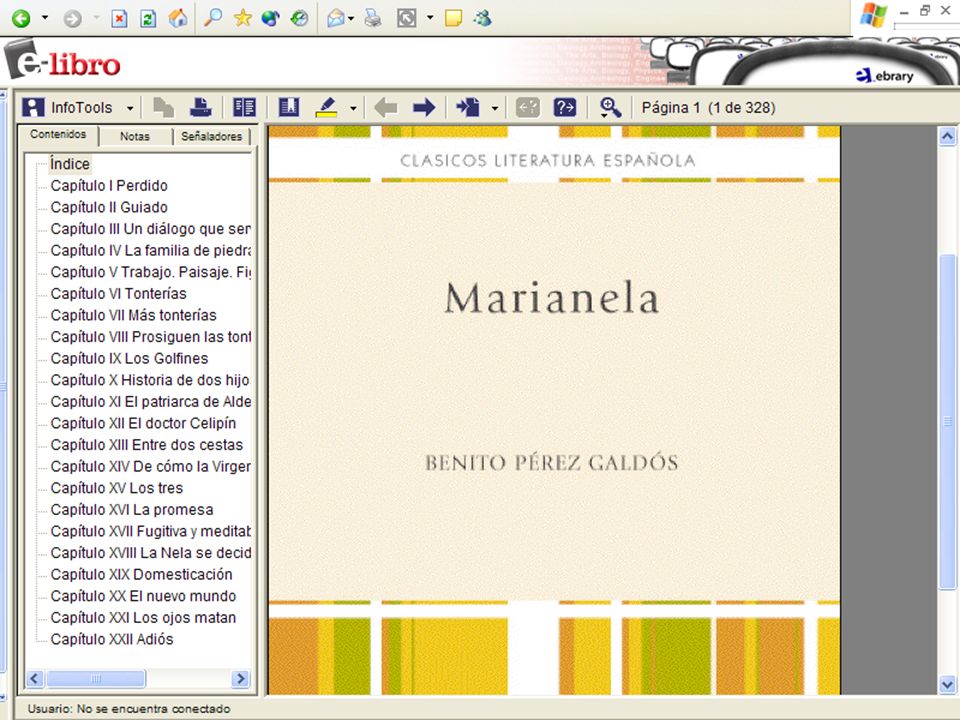The width and height of the screenshot is (960, 720).
Task: Print the document with the e-libro printer icon
Action: click(x=200, y=108)
